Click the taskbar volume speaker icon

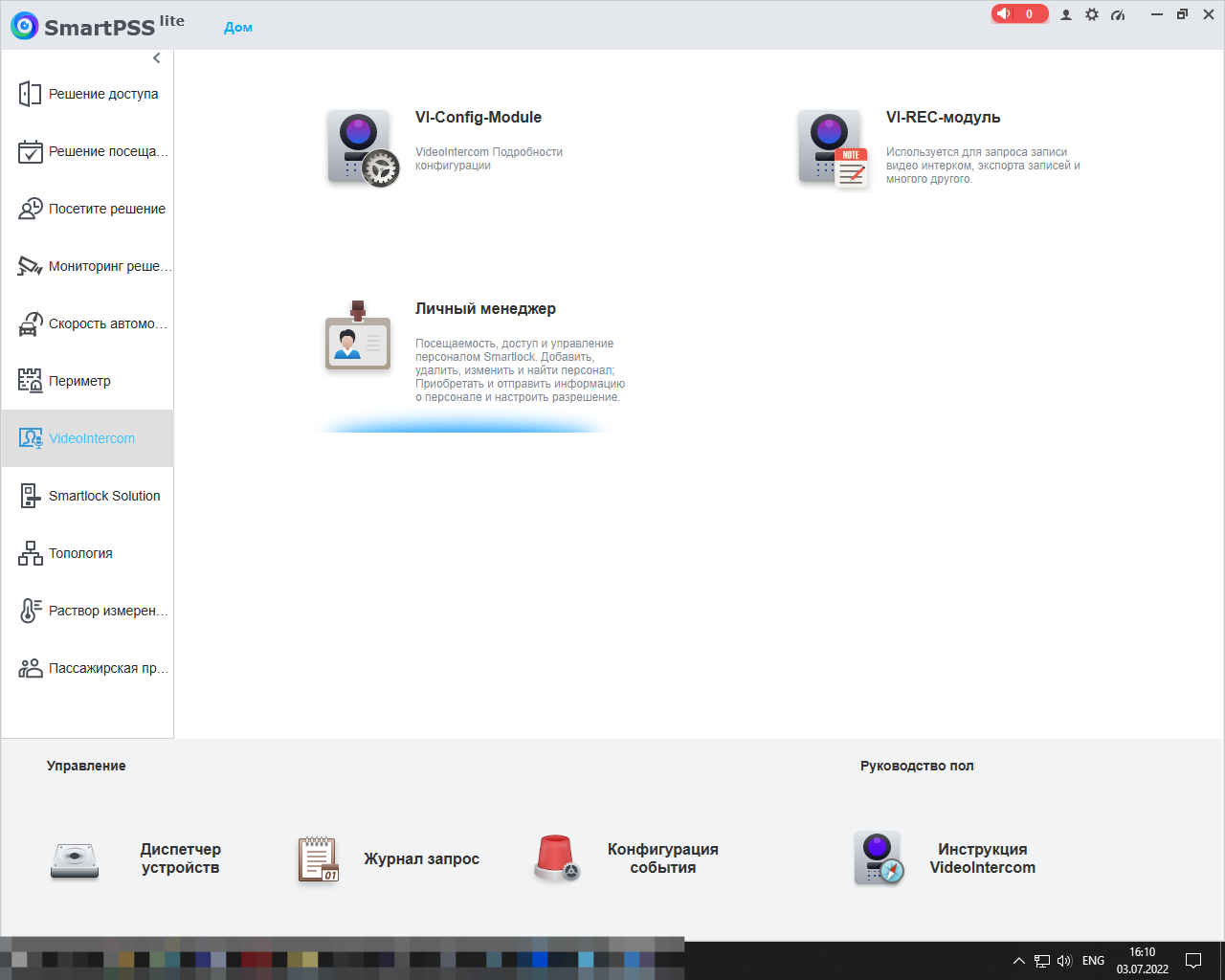(x=1064, y=961)
